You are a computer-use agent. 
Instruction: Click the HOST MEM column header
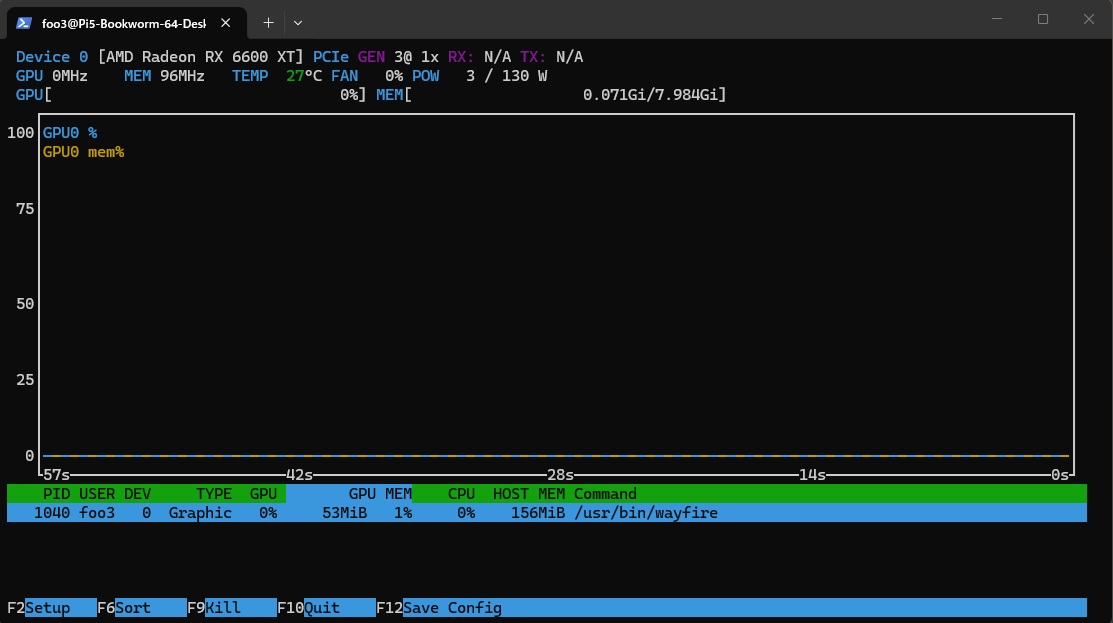tap(529, 494)
